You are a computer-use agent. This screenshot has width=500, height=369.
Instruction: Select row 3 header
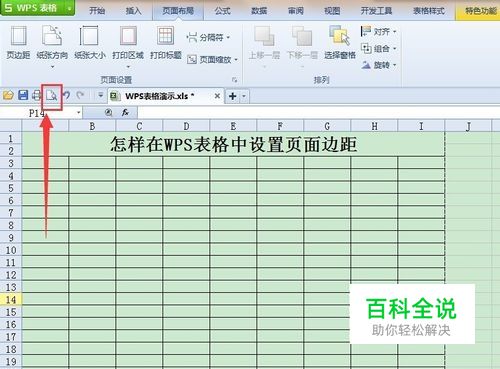[x=11, y=163]
